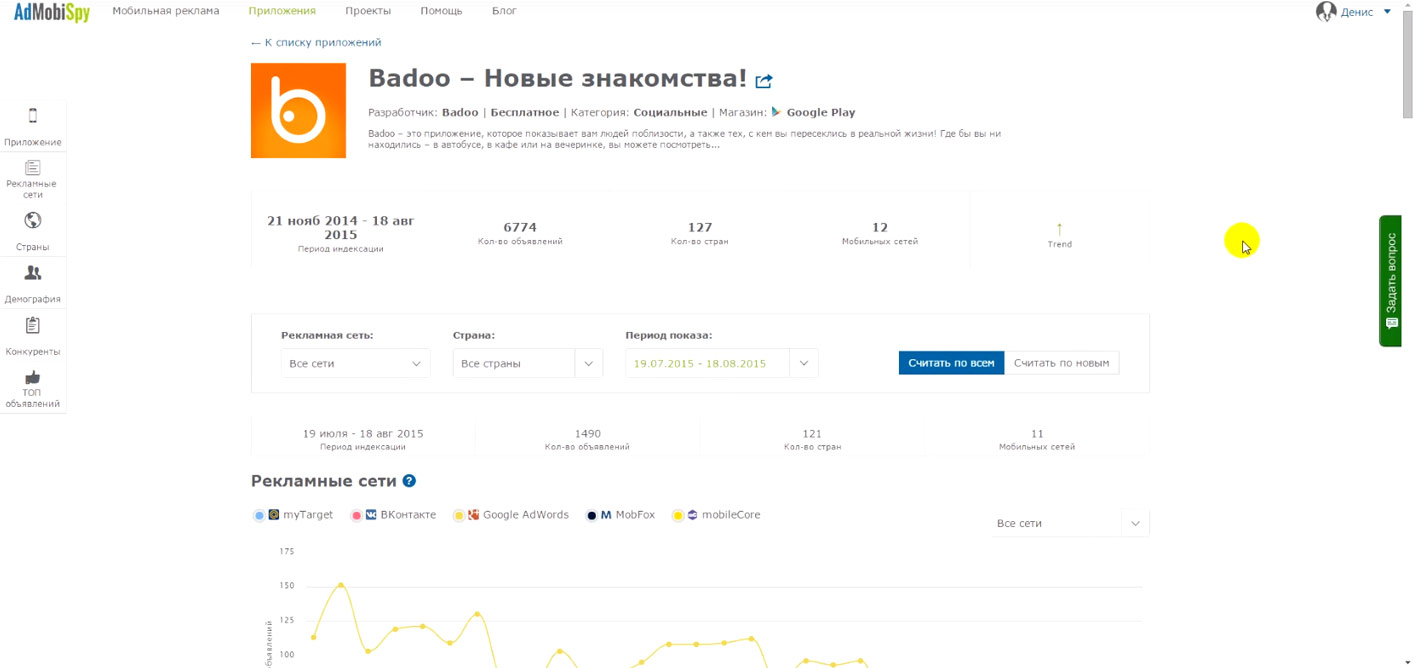1413x668 pixels.
Task: Click the Google Play store icon
Action: coord(776,112)
